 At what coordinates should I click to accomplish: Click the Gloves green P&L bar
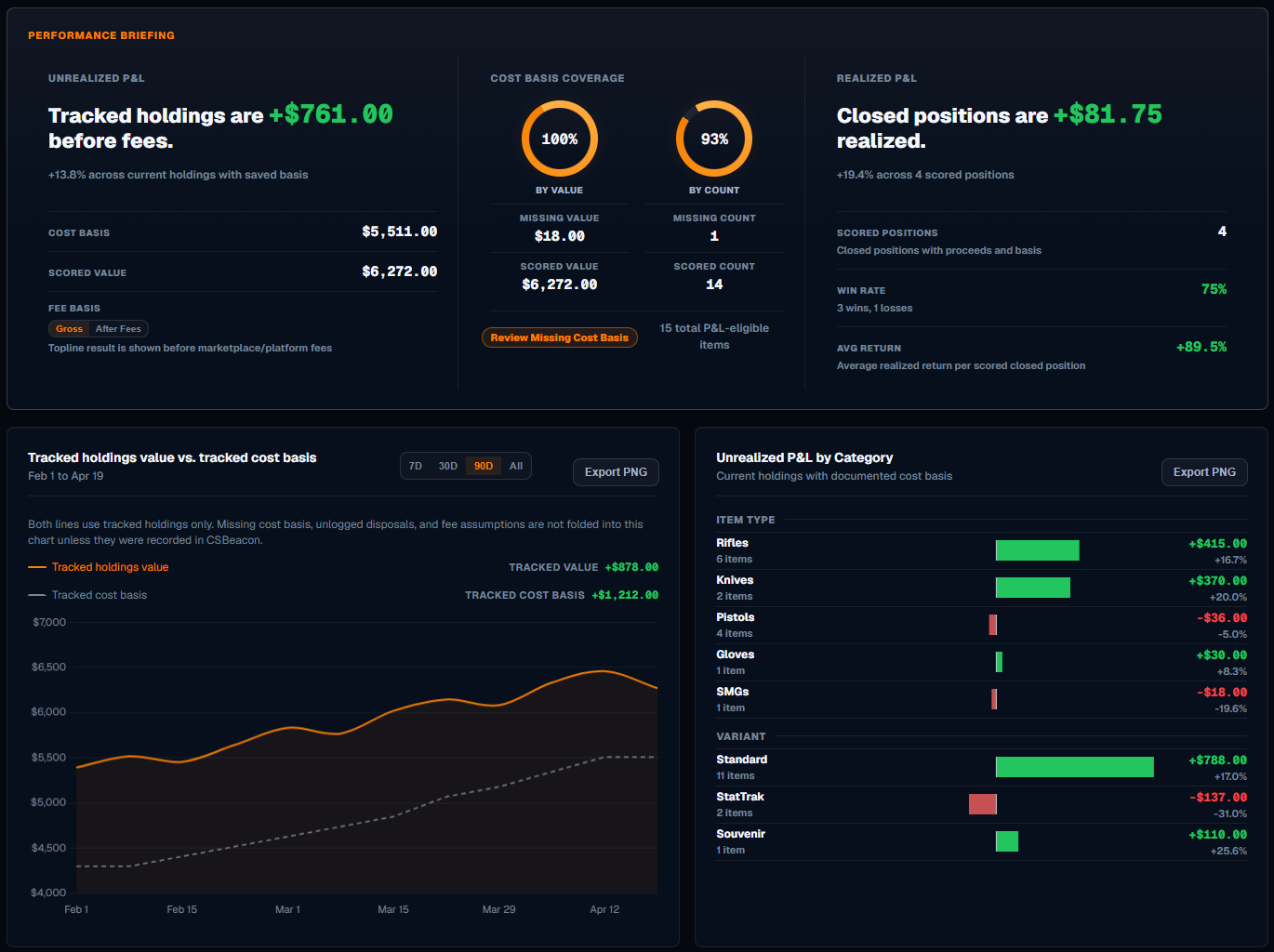tap(999, 662)
